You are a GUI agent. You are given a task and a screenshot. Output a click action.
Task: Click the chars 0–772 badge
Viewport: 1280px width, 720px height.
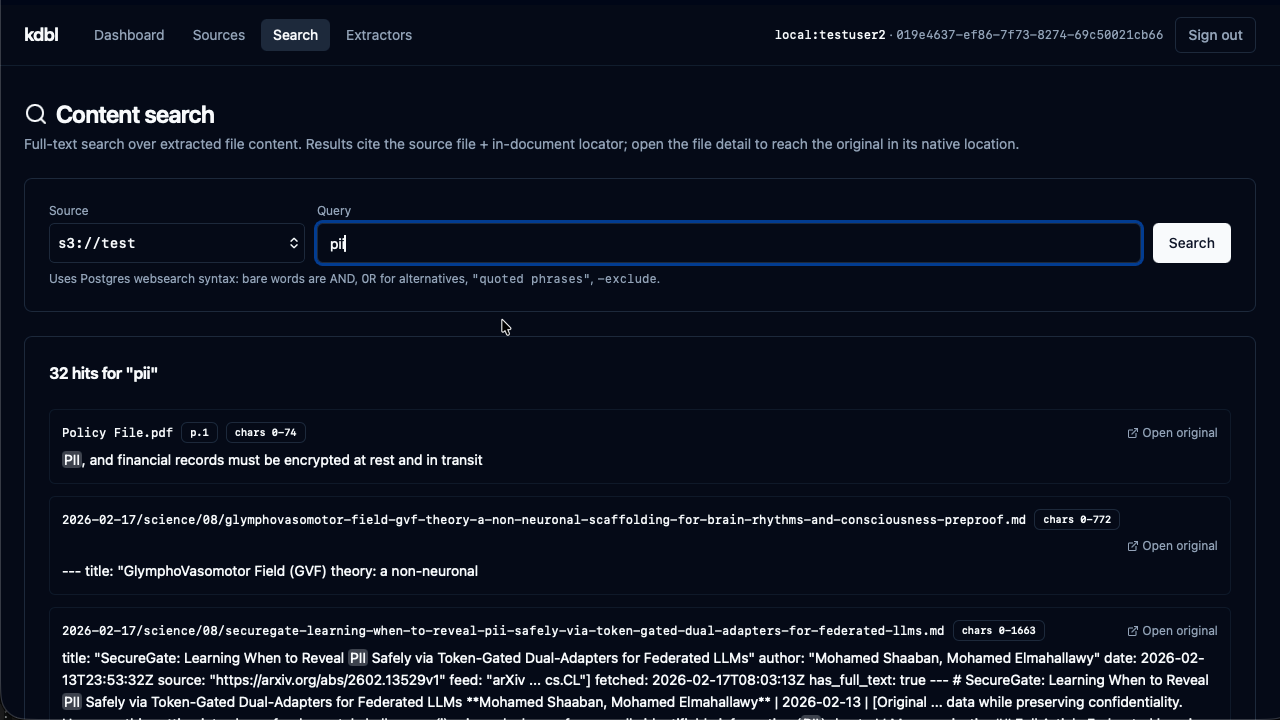[1077, 520]
